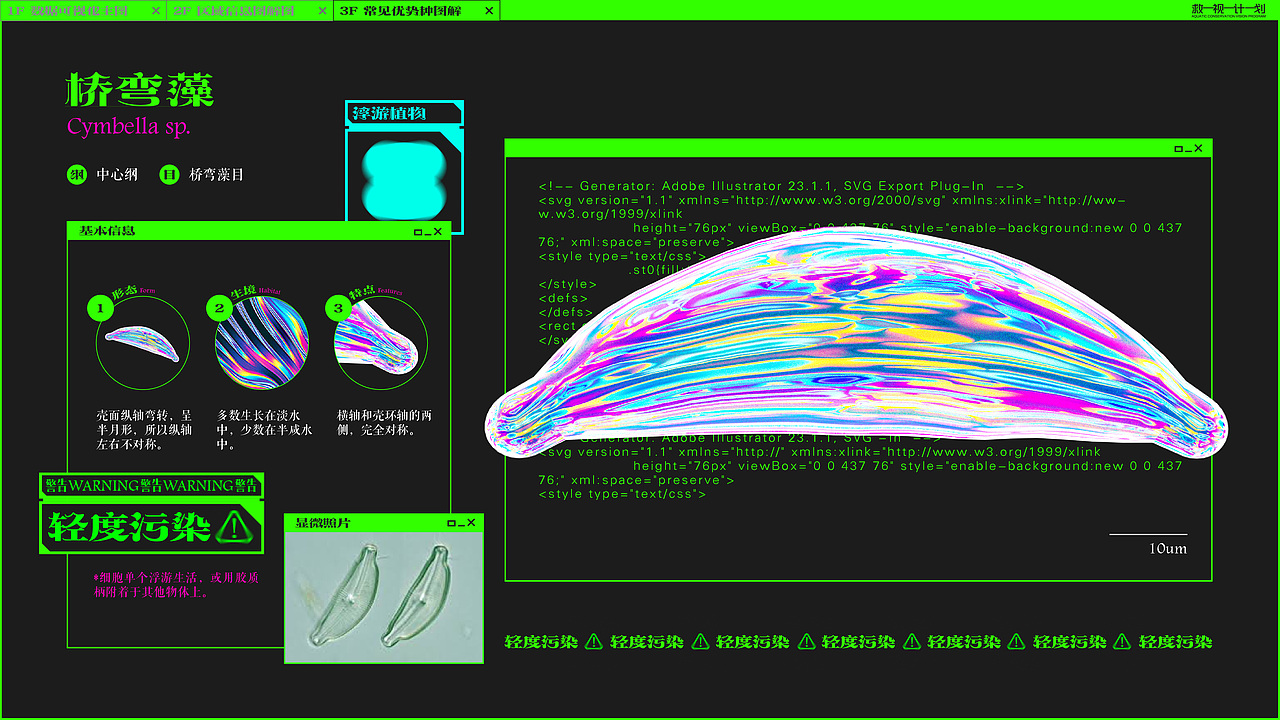Click the large 轻度污染 pollution badge
This screenshot has height=720, width=1280.
coord(151,527)
